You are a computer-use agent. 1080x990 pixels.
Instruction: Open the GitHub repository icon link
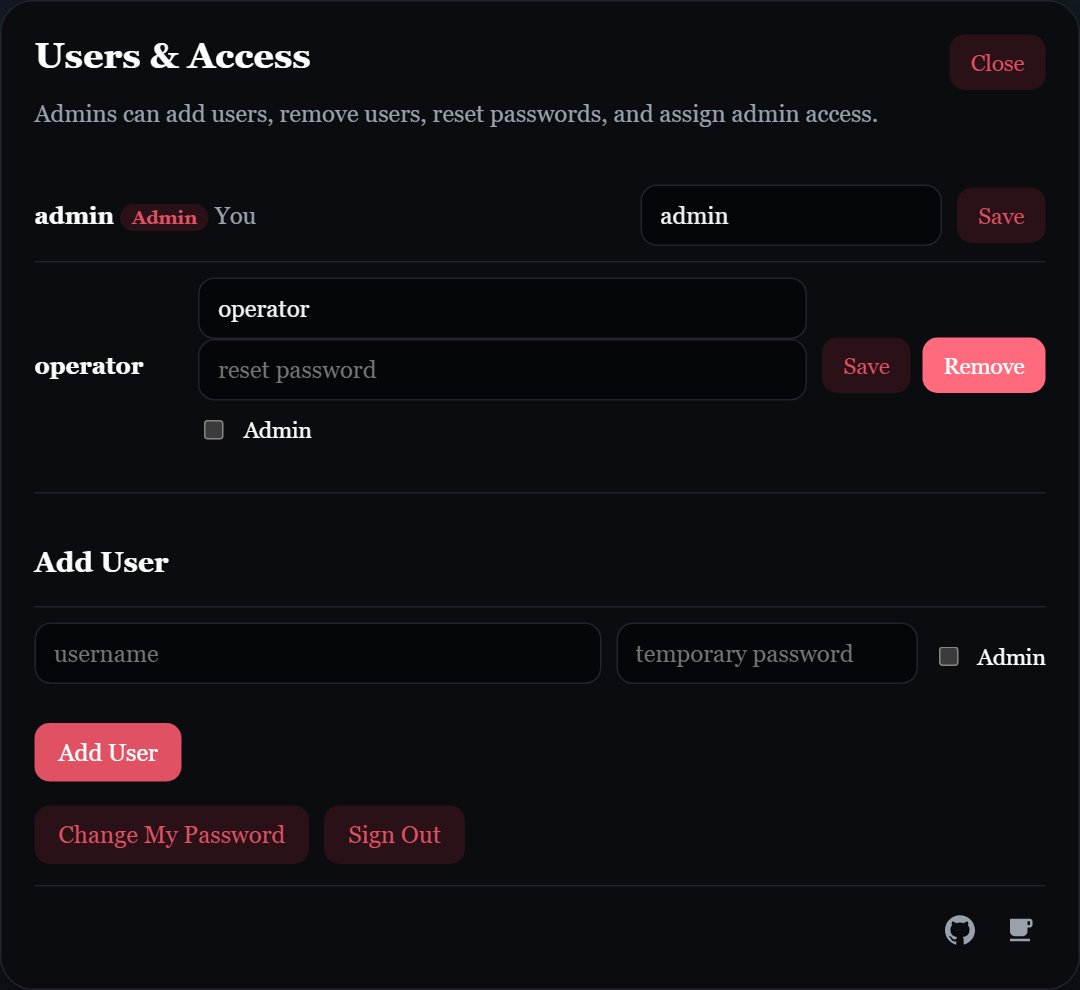[959, 930]
